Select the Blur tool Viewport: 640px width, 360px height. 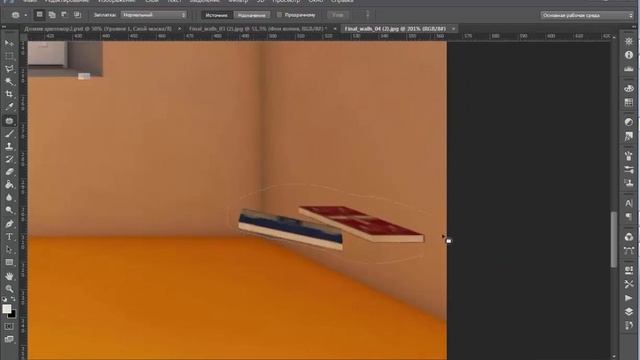tap(9, 198)
